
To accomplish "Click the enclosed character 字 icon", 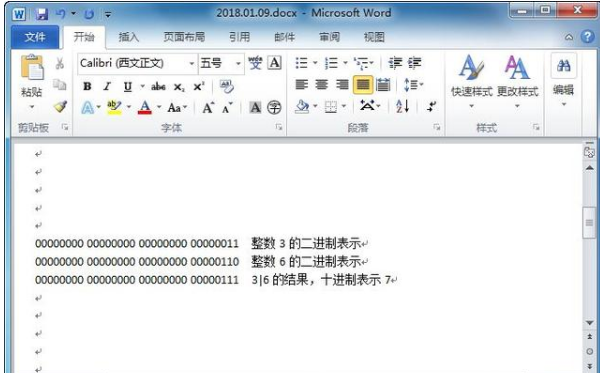I will point(274,108).
